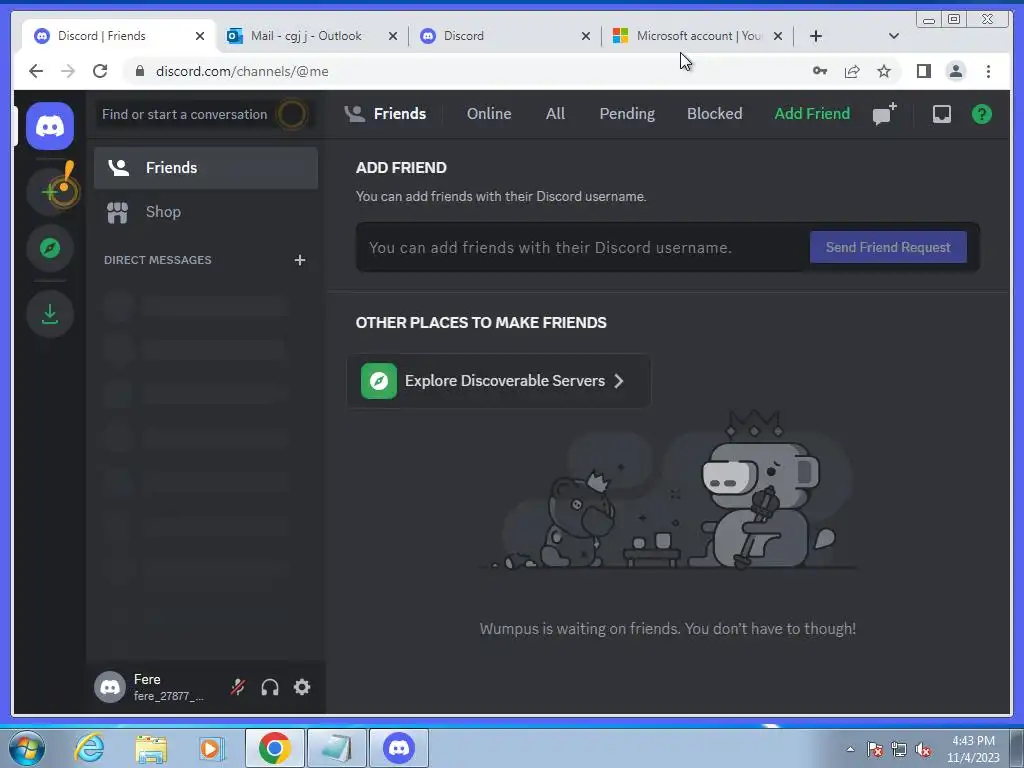Bookmark this page star icon
1024x768 pixels.
click(884, 71)
